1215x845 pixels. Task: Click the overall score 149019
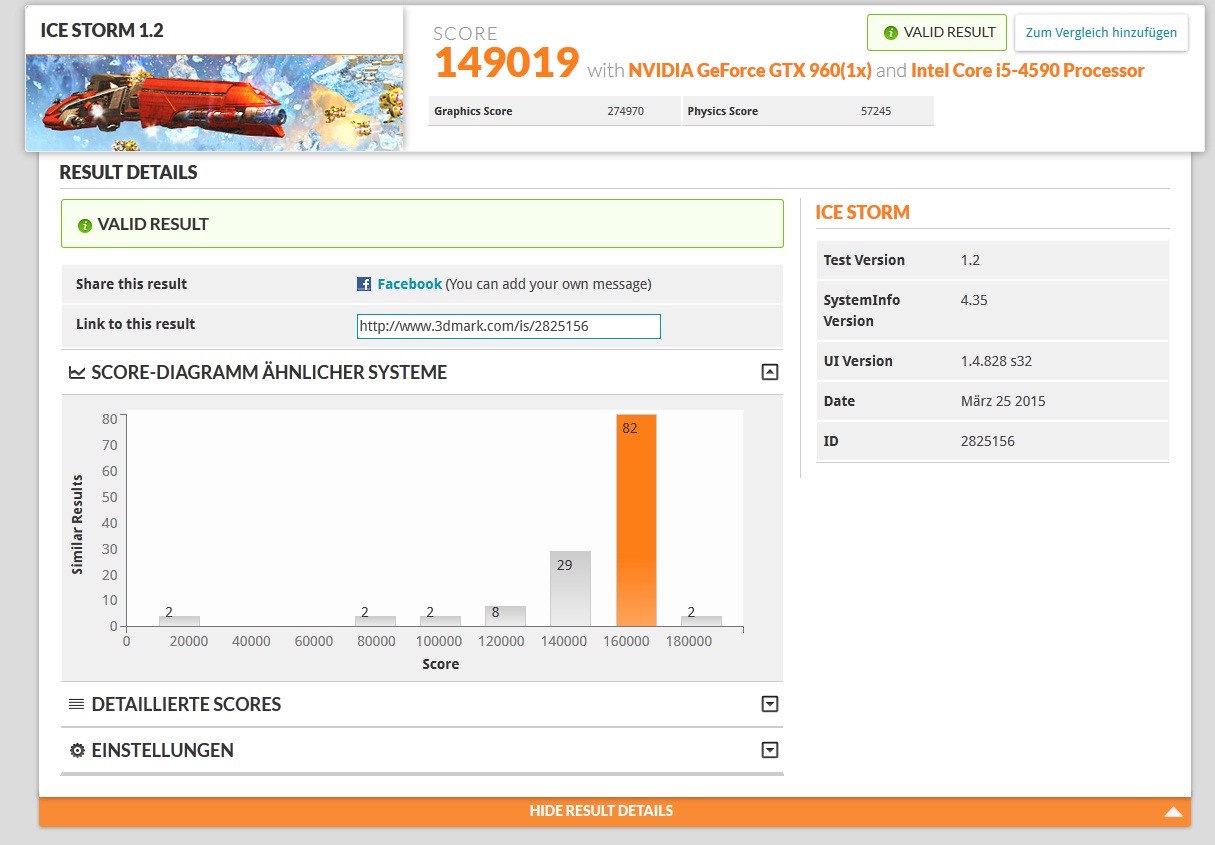(506, 62)
